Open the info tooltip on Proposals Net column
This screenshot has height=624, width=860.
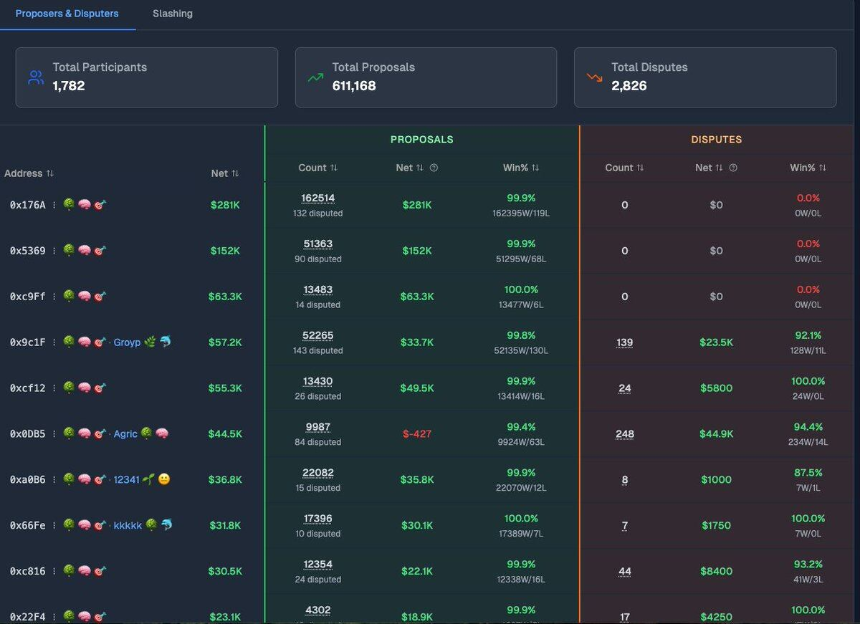(x=435, y=168)
